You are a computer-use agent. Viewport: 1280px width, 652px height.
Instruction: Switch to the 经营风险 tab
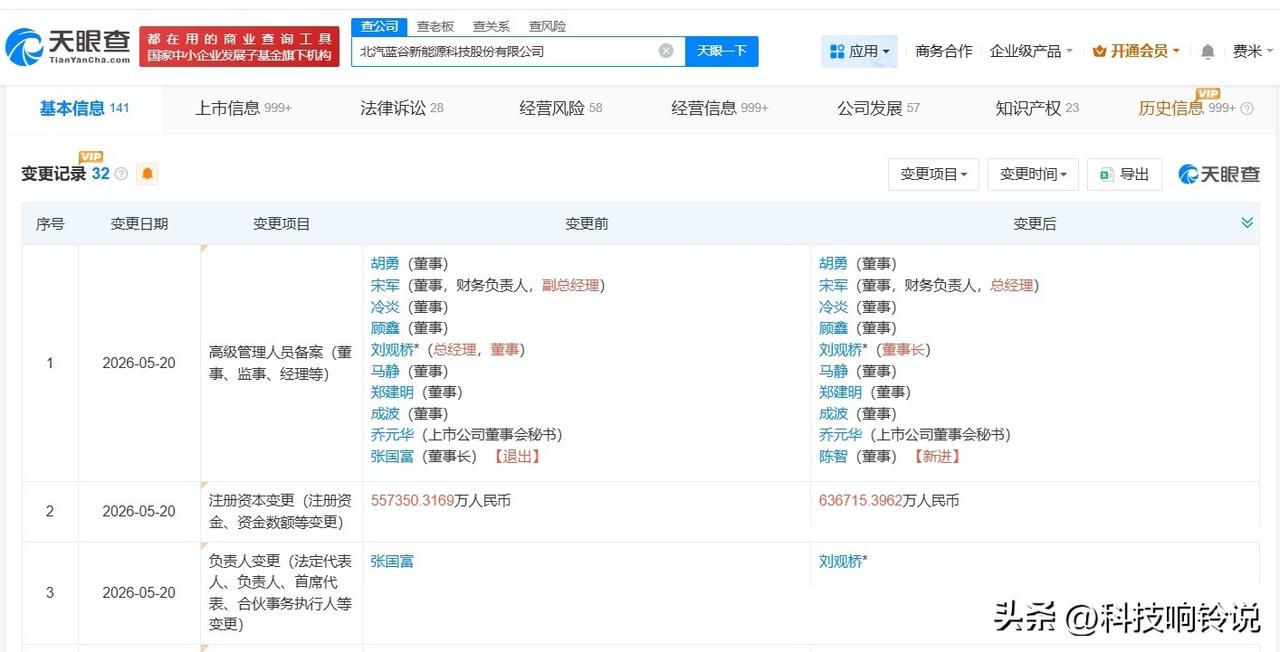pos(561,108)
